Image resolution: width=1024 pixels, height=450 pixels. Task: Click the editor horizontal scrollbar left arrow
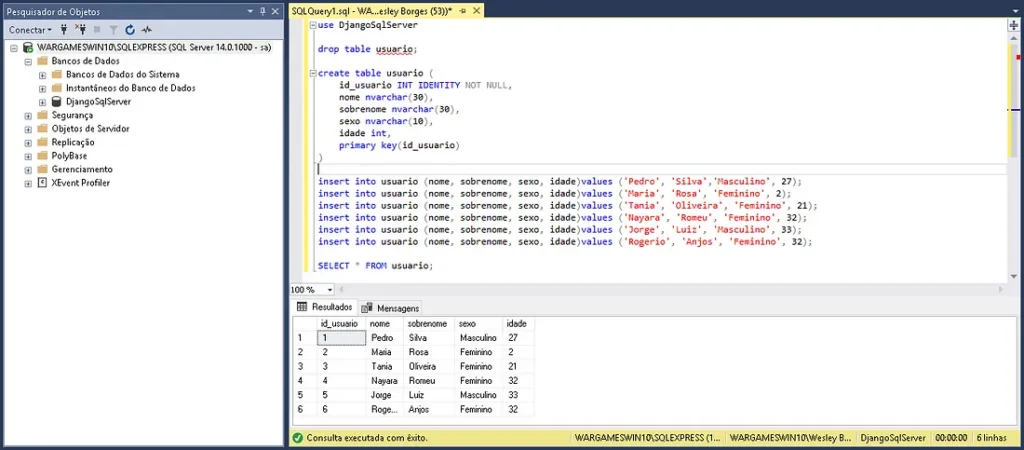(x=342, y=289)
